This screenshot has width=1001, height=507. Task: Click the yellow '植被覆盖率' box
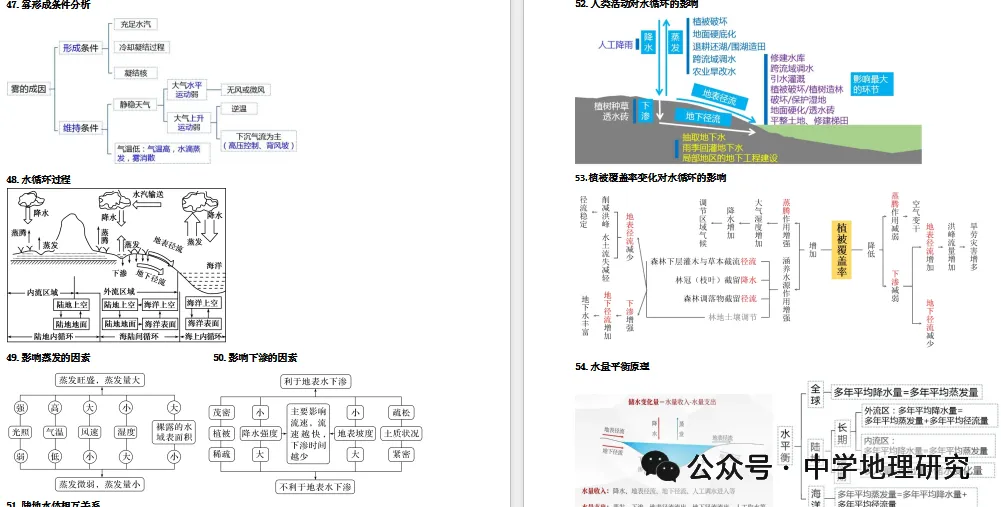pyautogui.click(x=842, y=250)
